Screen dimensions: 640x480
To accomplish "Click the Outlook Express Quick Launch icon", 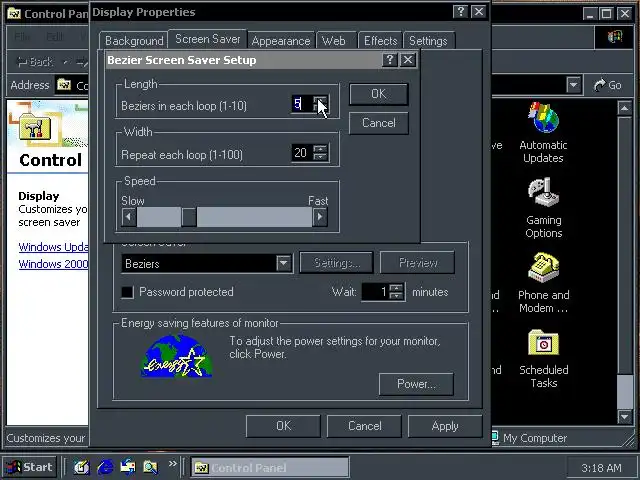I will click(x=128, y=467).
